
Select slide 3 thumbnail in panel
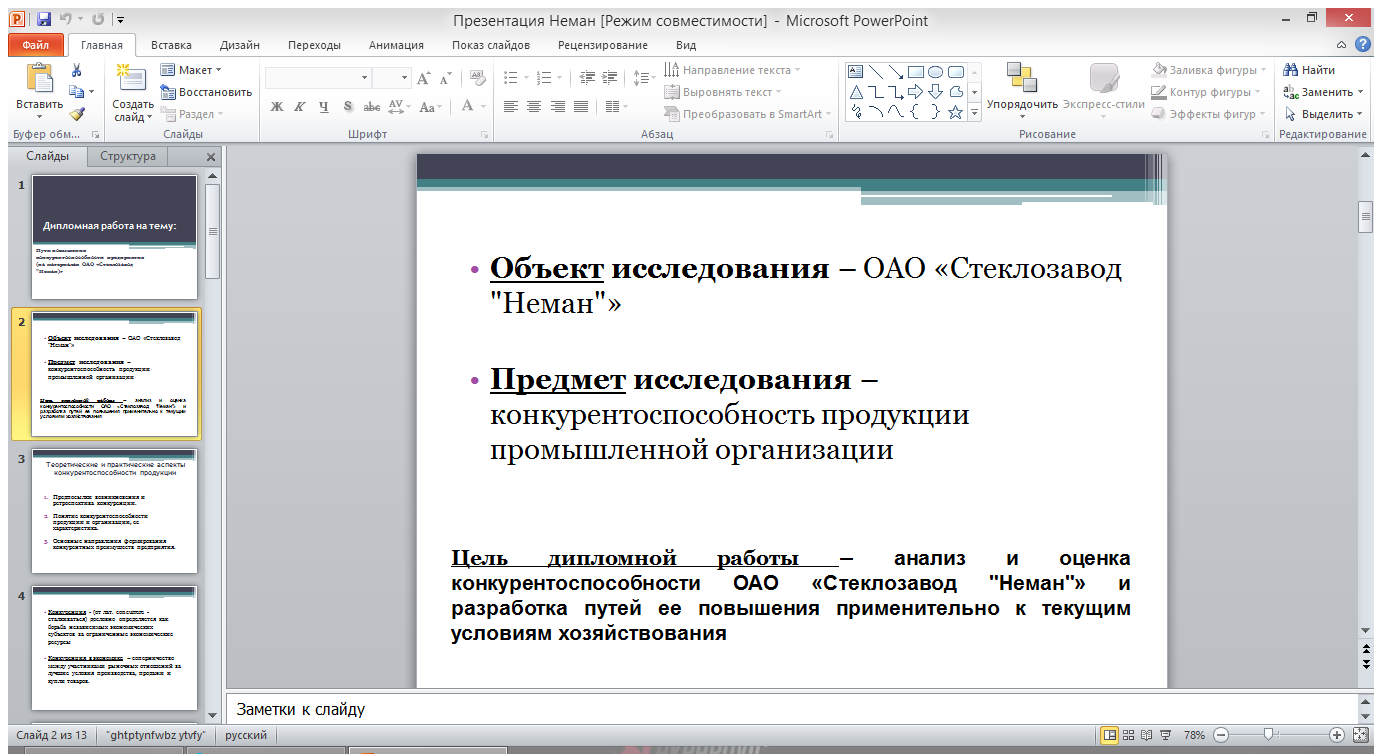point(115,510)
